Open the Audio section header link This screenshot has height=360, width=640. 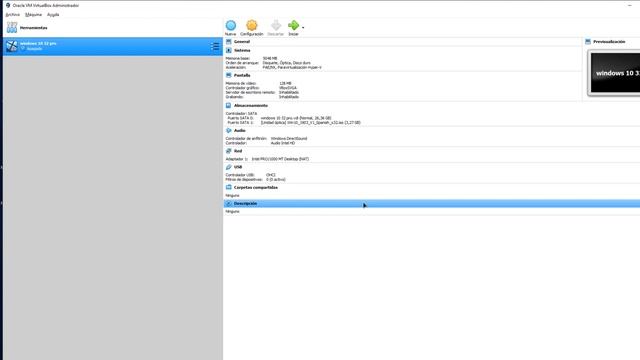pos(240,130)
